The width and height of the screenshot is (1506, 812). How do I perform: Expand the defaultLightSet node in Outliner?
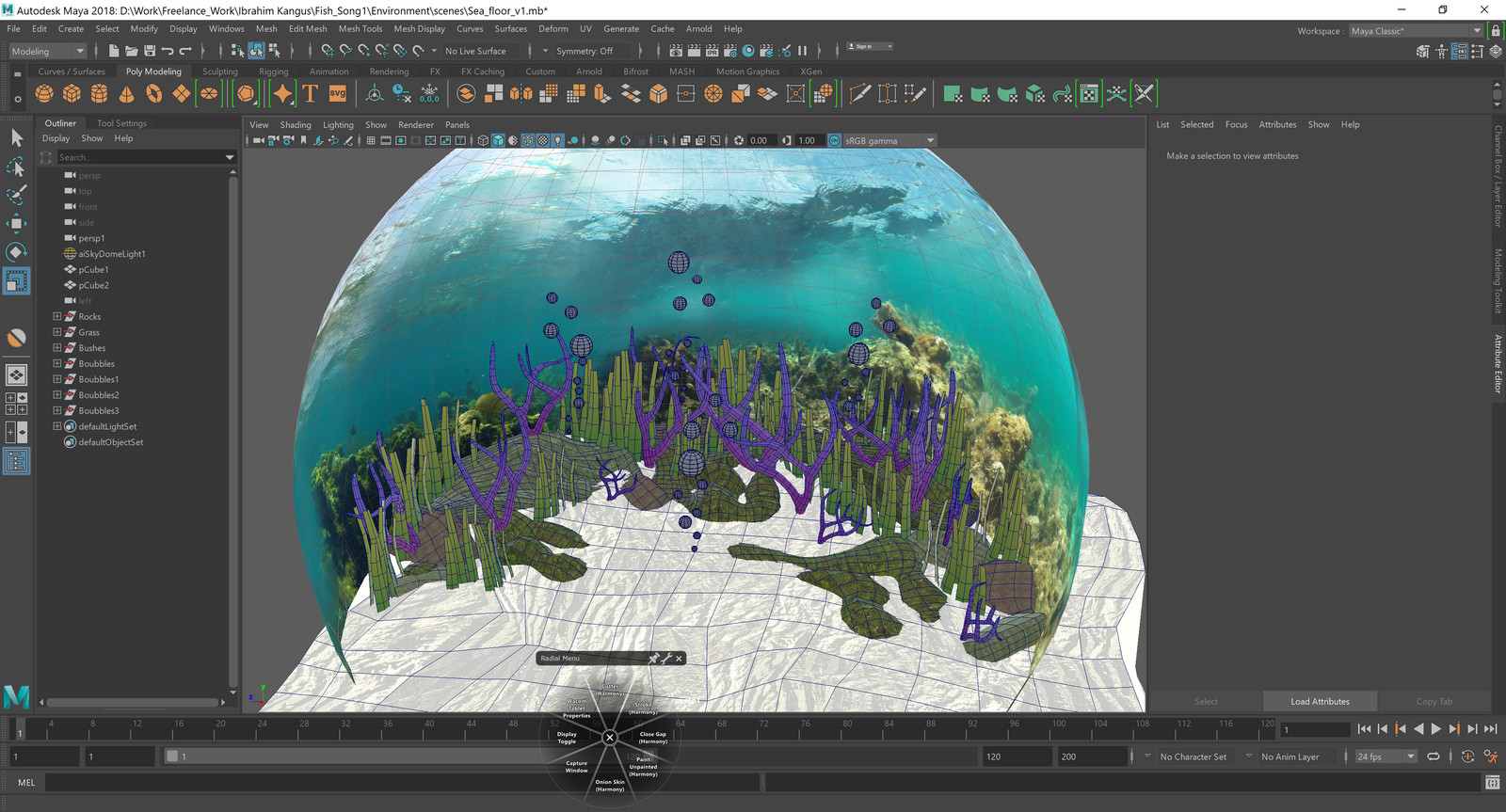(56, 426)
